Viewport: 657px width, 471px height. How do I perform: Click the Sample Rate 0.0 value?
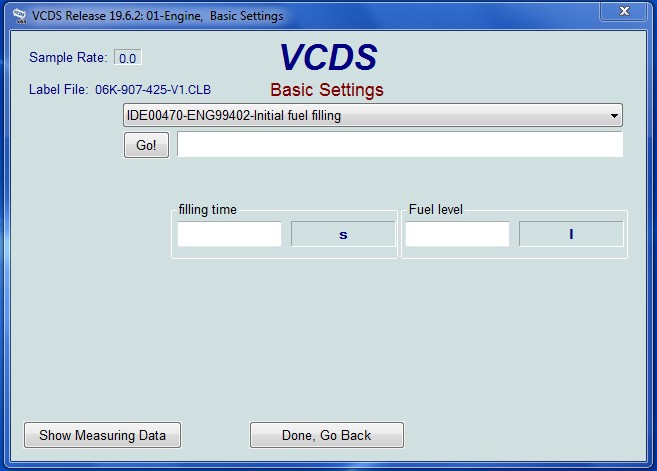click(127, 58)
